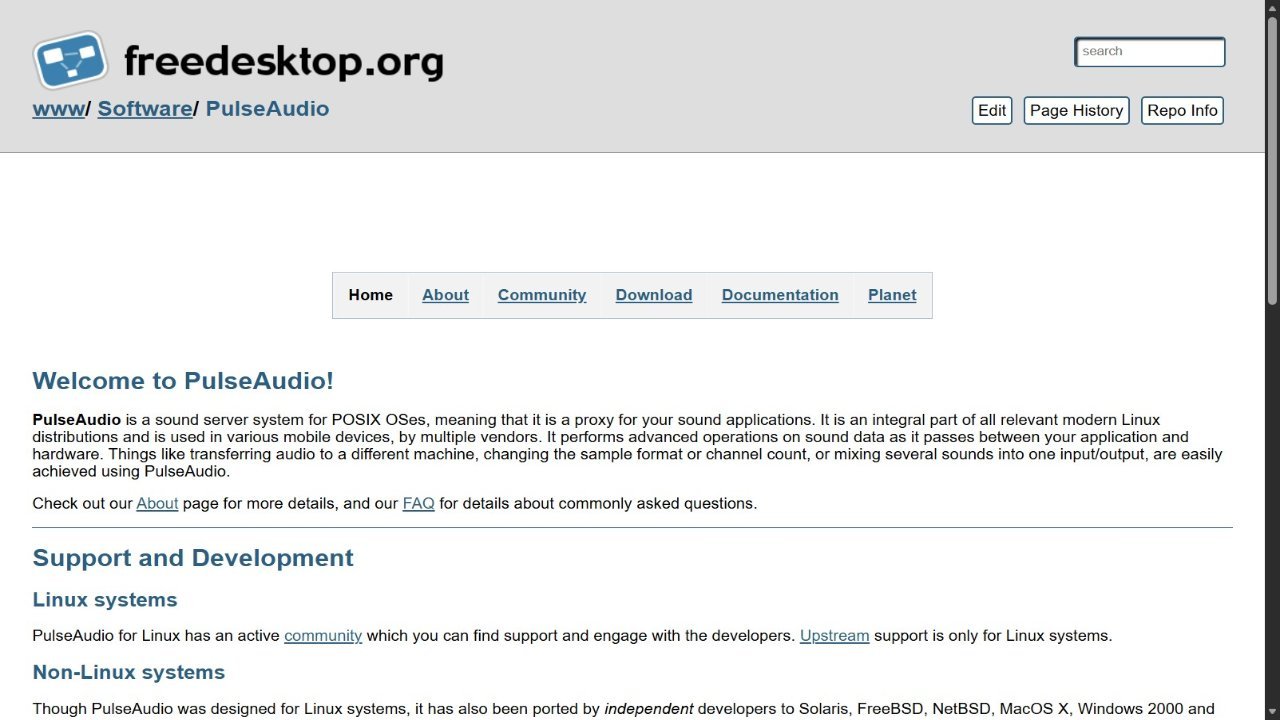1280x720 pixels.
Task: Select the Home navigation tab
Action: 370,295
